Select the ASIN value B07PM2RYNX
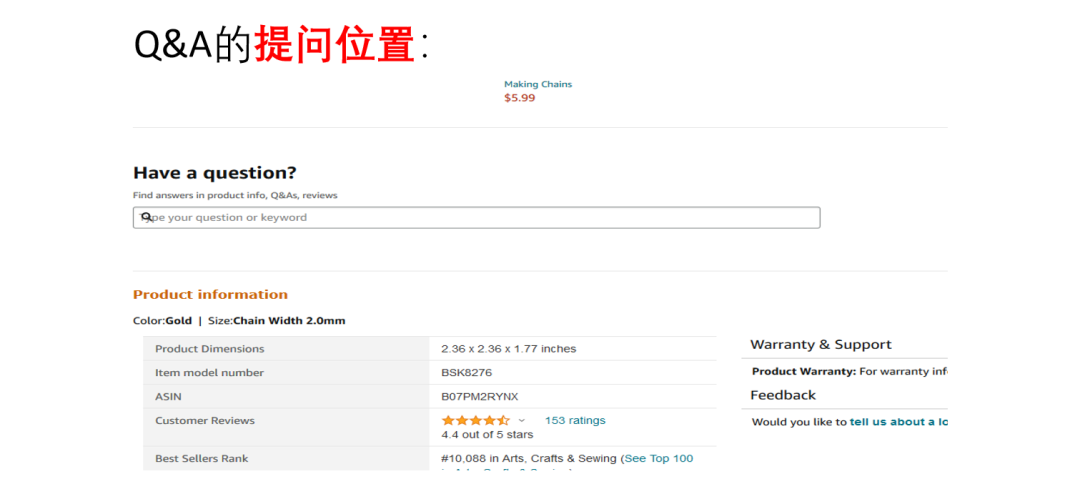 point(480,397)
